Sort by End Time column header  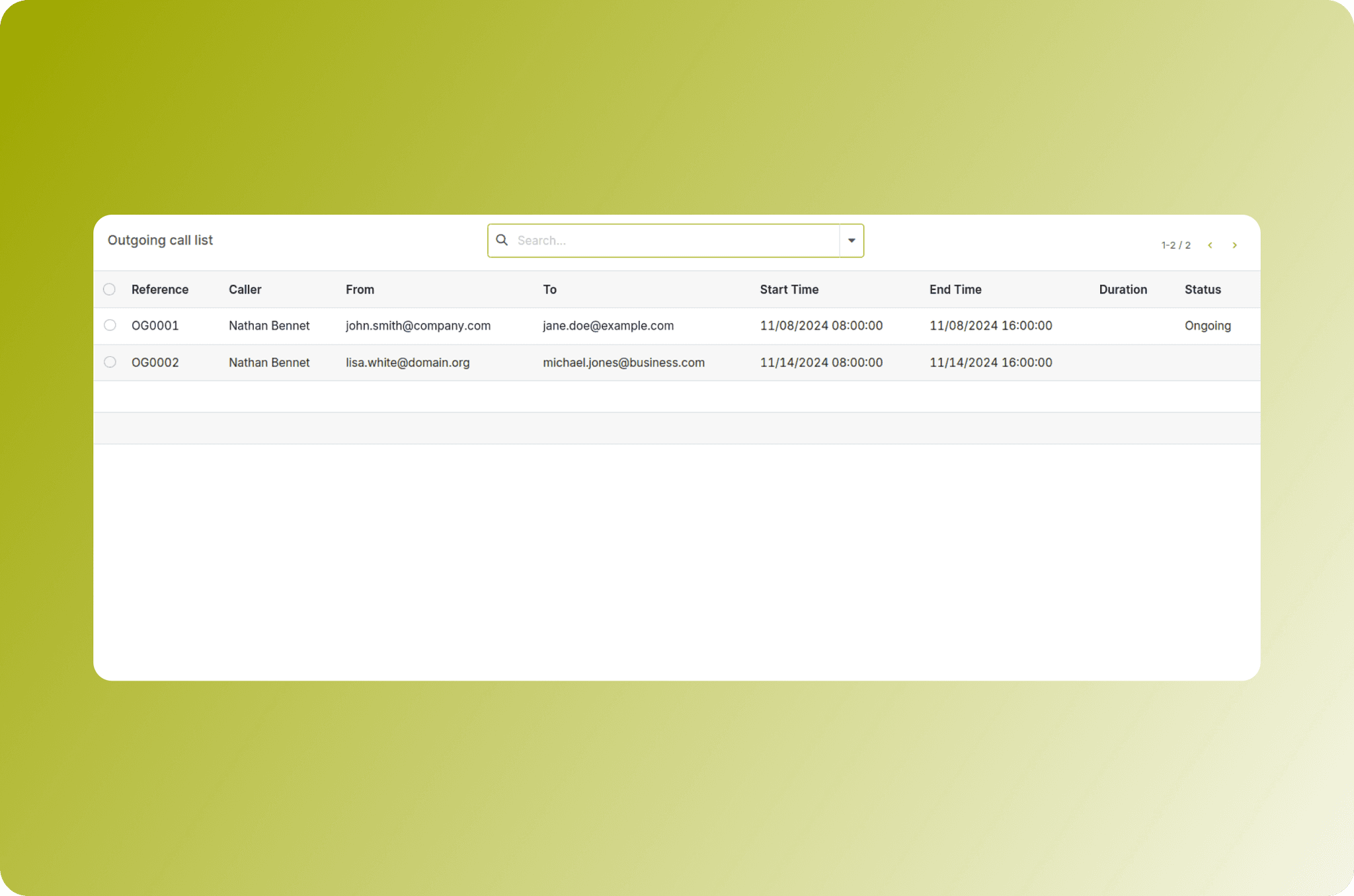pos(955,289)
